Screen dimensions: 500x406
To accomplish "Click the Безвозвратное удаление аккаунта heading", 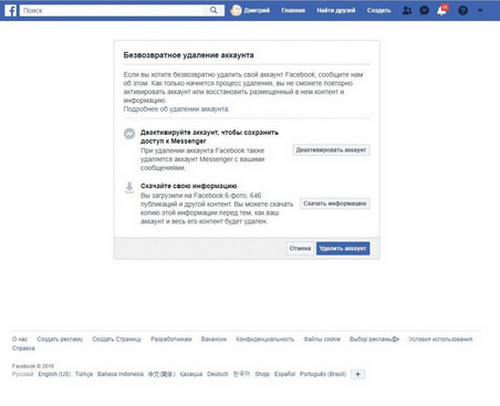I will tap(189, 55).
